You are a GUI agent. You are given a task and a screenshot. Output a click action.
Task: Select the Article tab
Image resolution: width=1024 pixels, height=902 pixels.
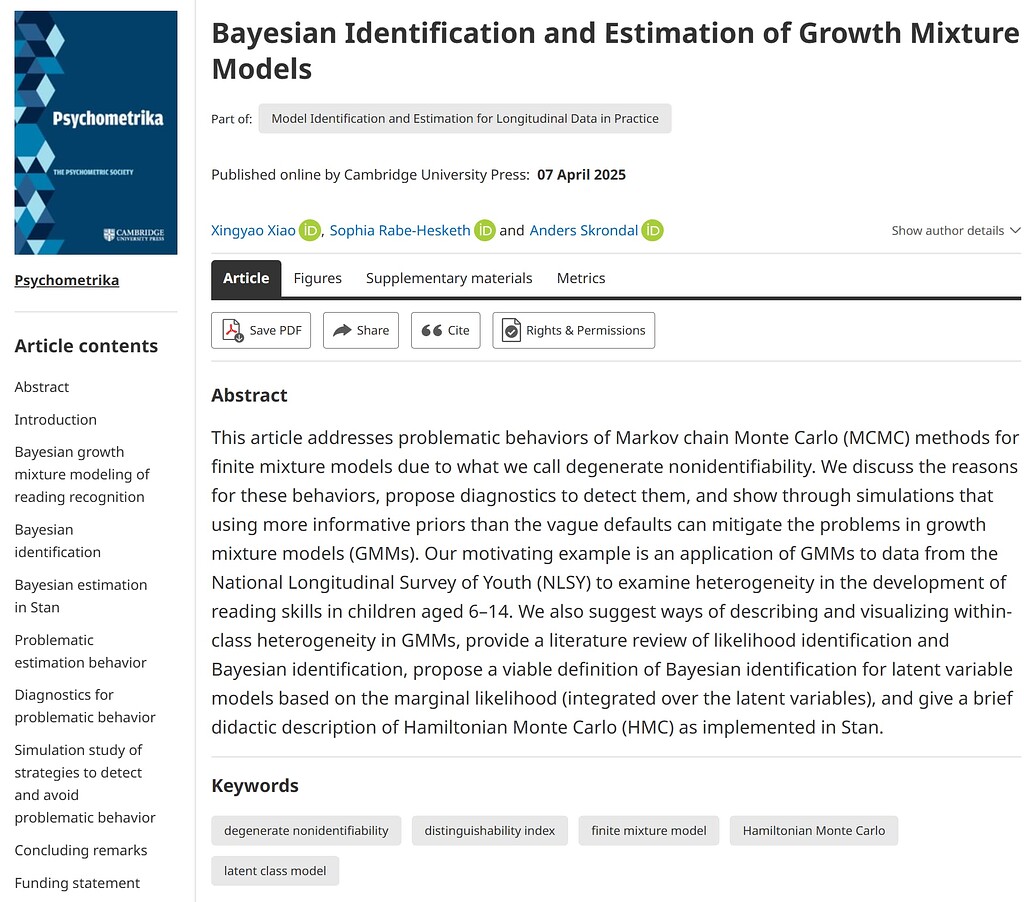click(x=246, y=278)
